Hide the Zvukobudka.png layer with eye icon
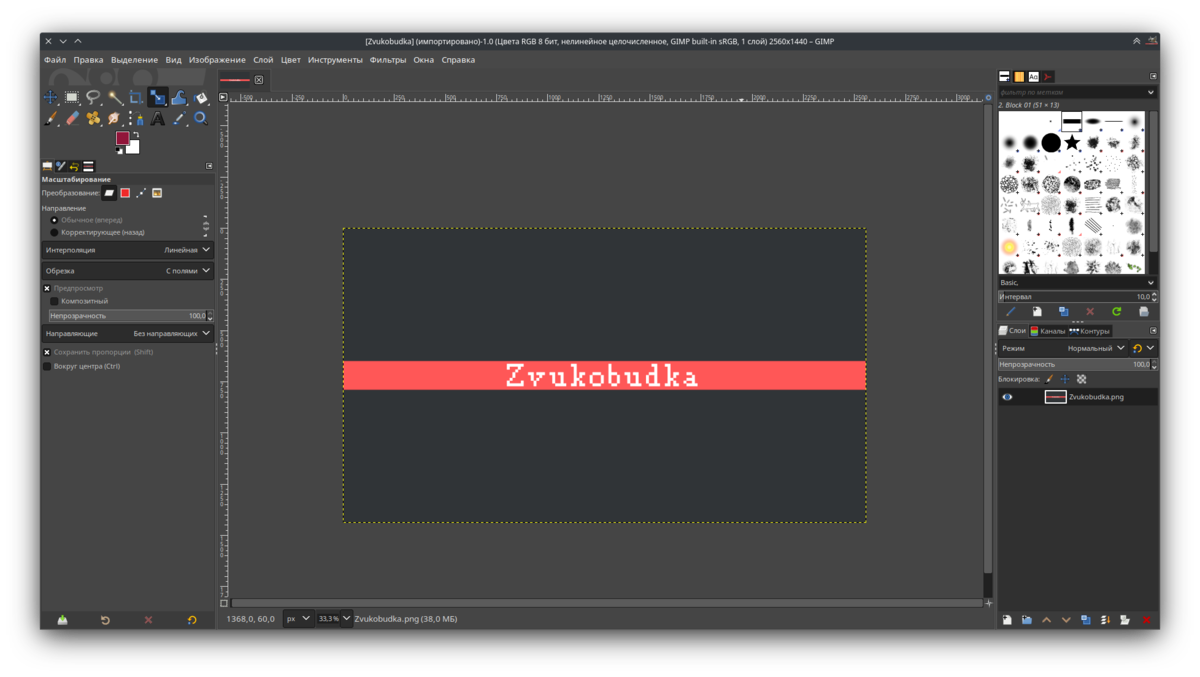 1007,397
